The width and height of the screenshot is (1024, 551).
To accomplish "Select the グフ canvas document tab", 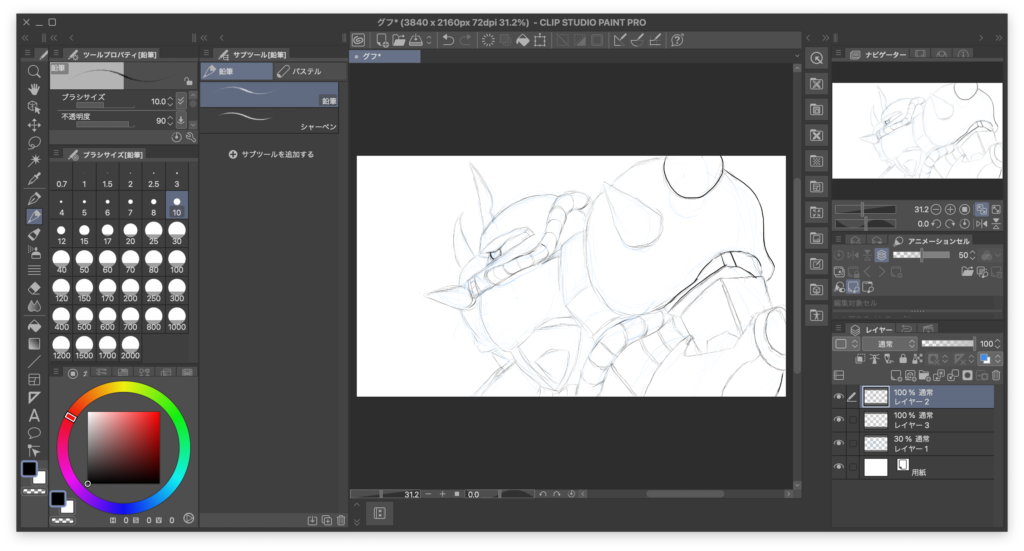I will point(384,57).
